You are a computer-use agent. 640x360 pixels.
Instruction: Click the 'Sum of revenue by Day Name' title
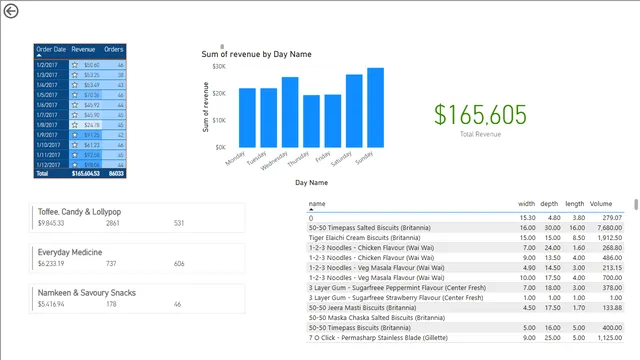[x=256, y=54]
